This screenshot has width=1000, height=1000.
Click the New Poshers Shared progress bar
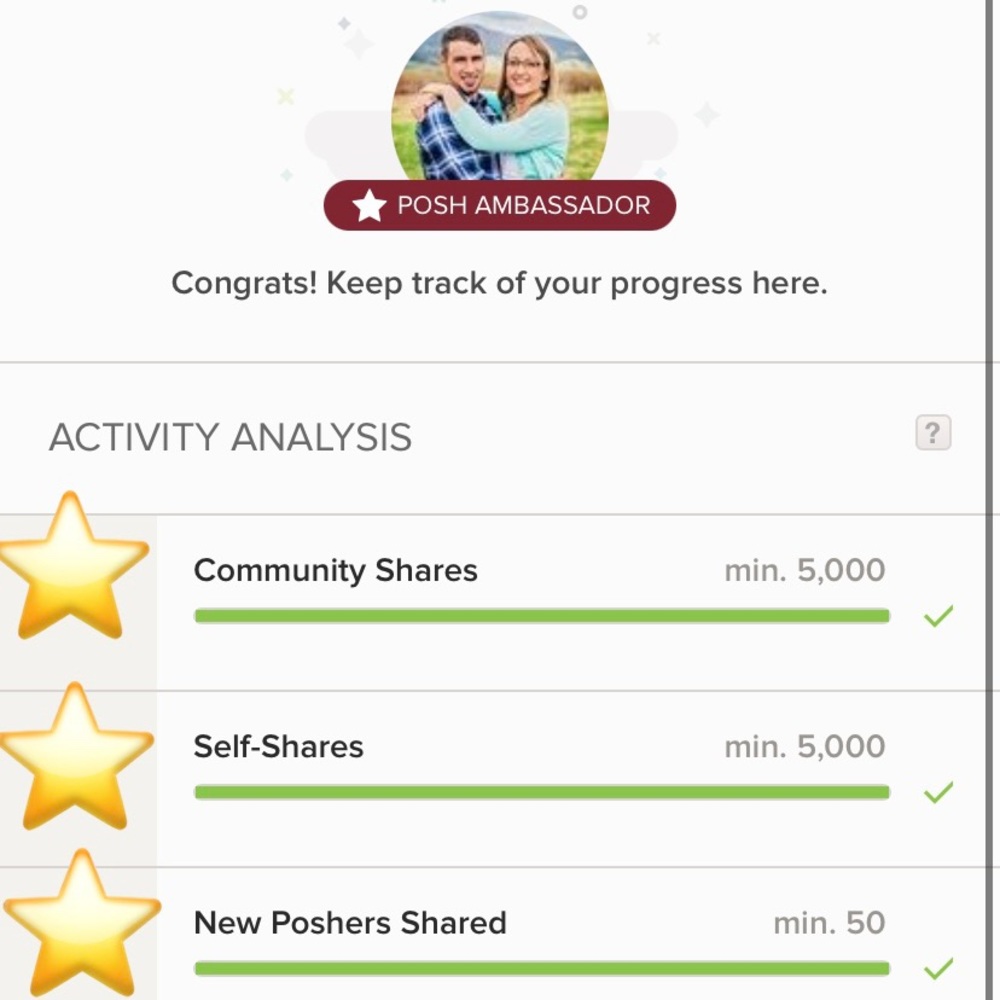pyautogui.click(x=541, y=968)
